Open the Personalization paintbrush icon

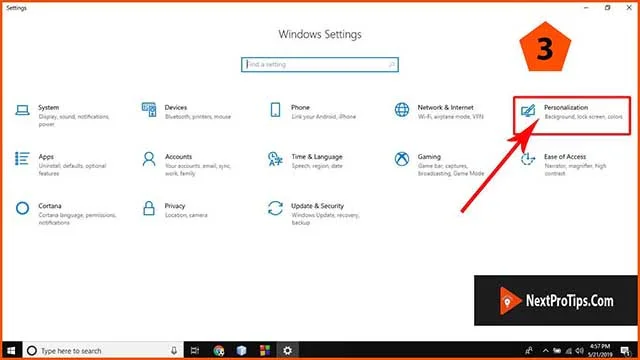tap(528, 110)
